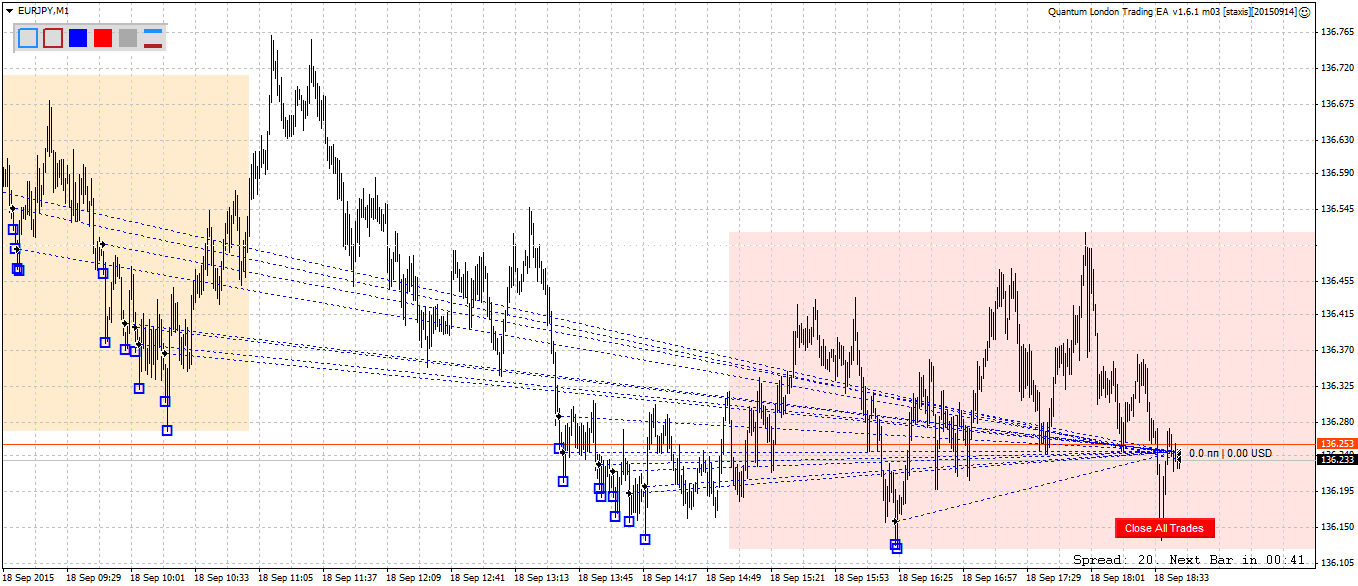Click the solid blue square panel button
1358x586 pixels.
tap(78, 38)
